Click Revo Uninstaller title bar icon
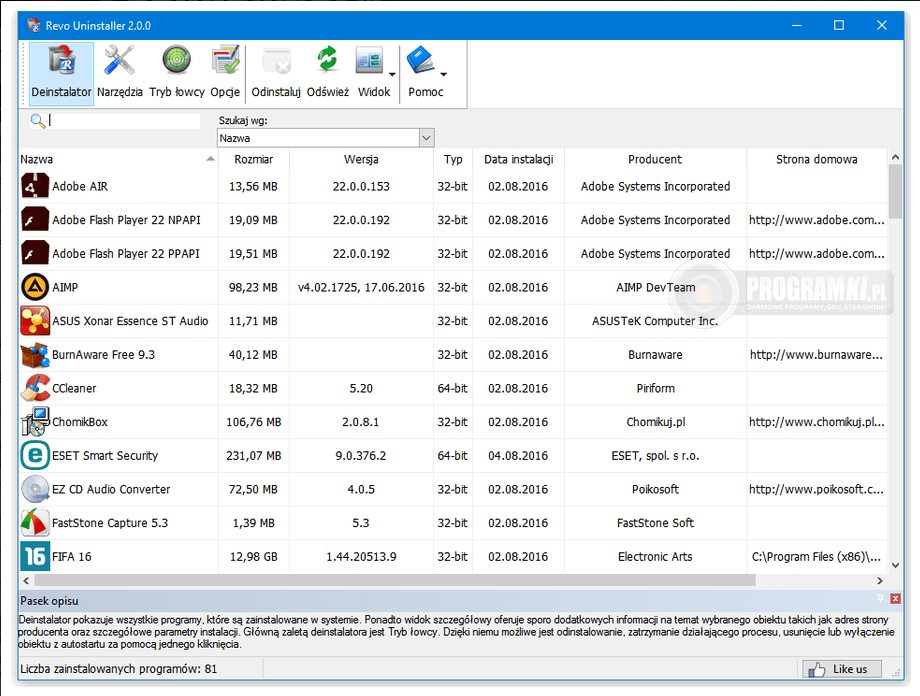920x696 pixels. pos(33,25)
